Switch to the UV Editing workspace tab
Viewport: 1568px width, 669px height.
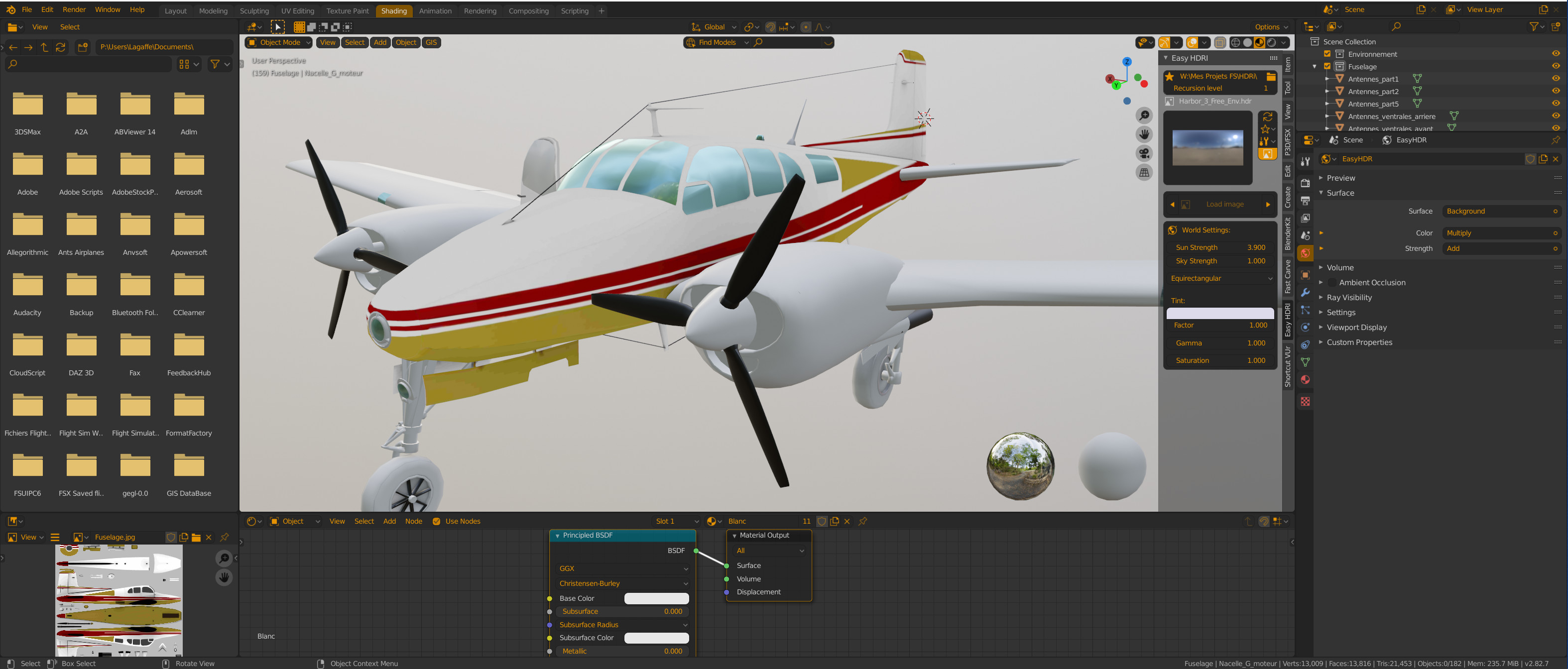click(x=297, y=11)
